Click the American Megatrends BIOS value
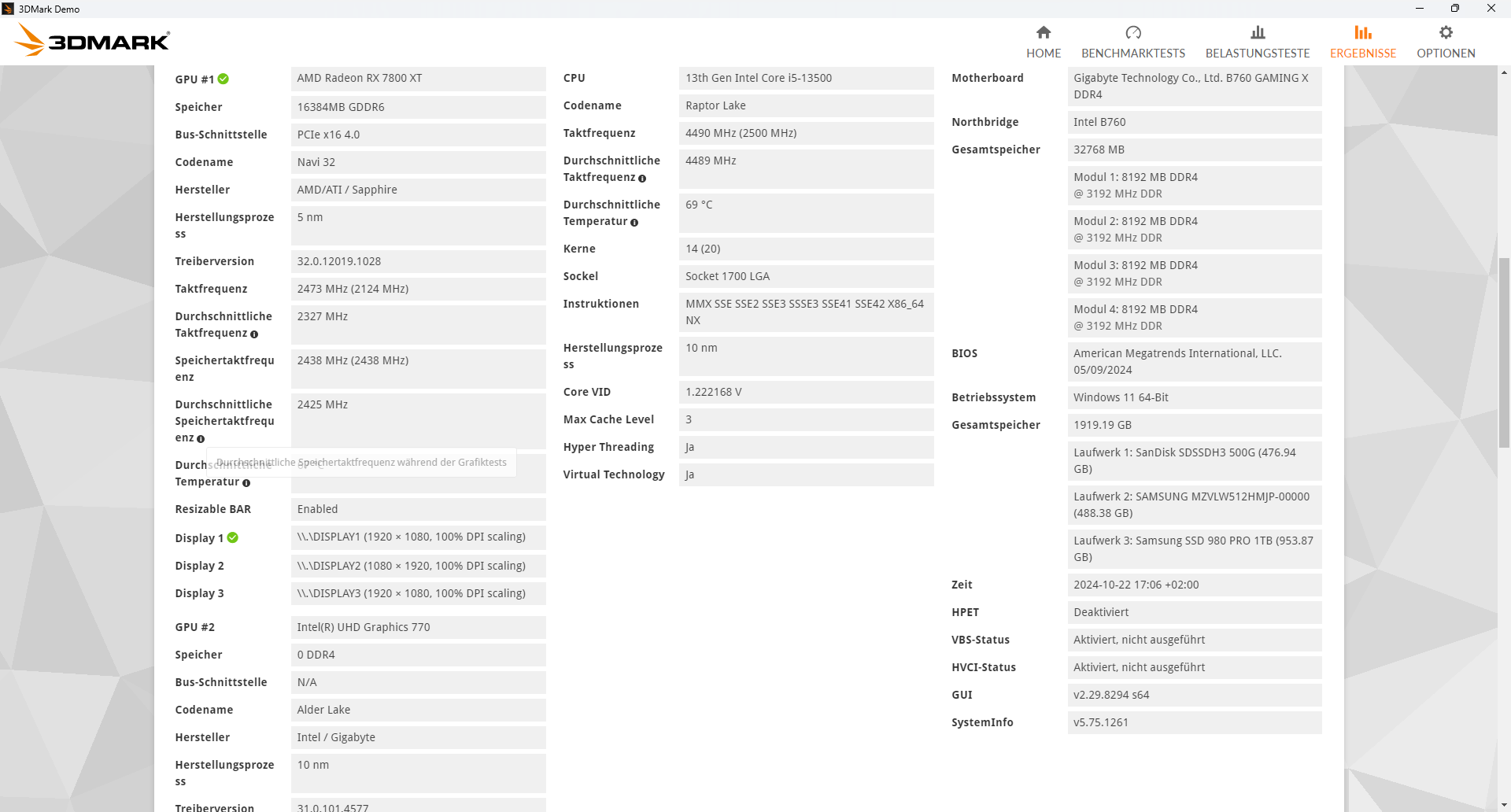The width and height of the screenshot is (1511, 812). [1195, 361]
